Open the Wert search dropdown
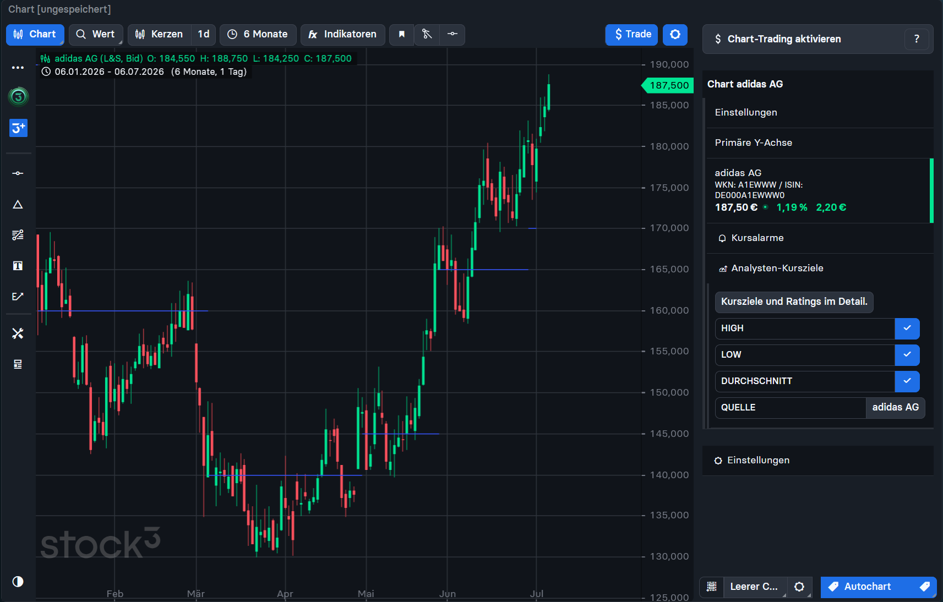Screen dimensions: 943x602 click(96, 34)
